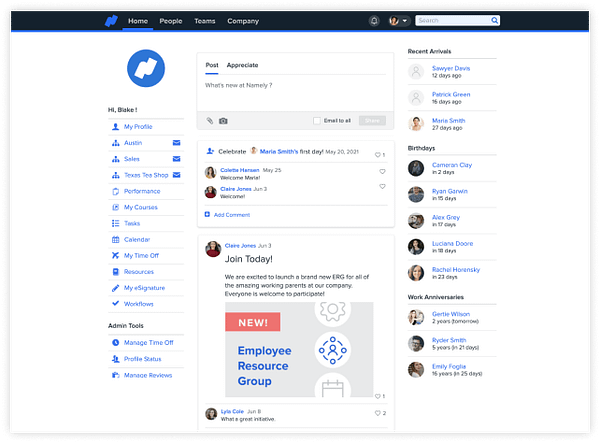
Task: Open My Time Off in sidebar
Action: 141,256
